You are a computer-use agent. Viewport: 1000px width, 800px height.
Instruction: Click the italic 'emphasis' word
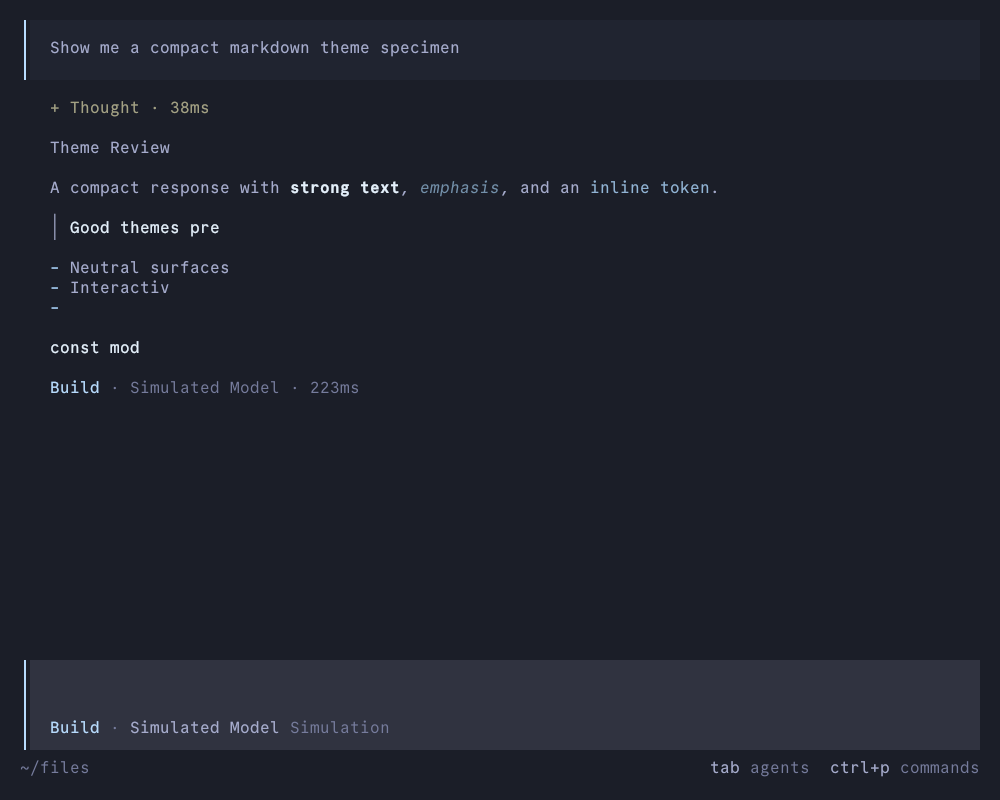(459, 188)
